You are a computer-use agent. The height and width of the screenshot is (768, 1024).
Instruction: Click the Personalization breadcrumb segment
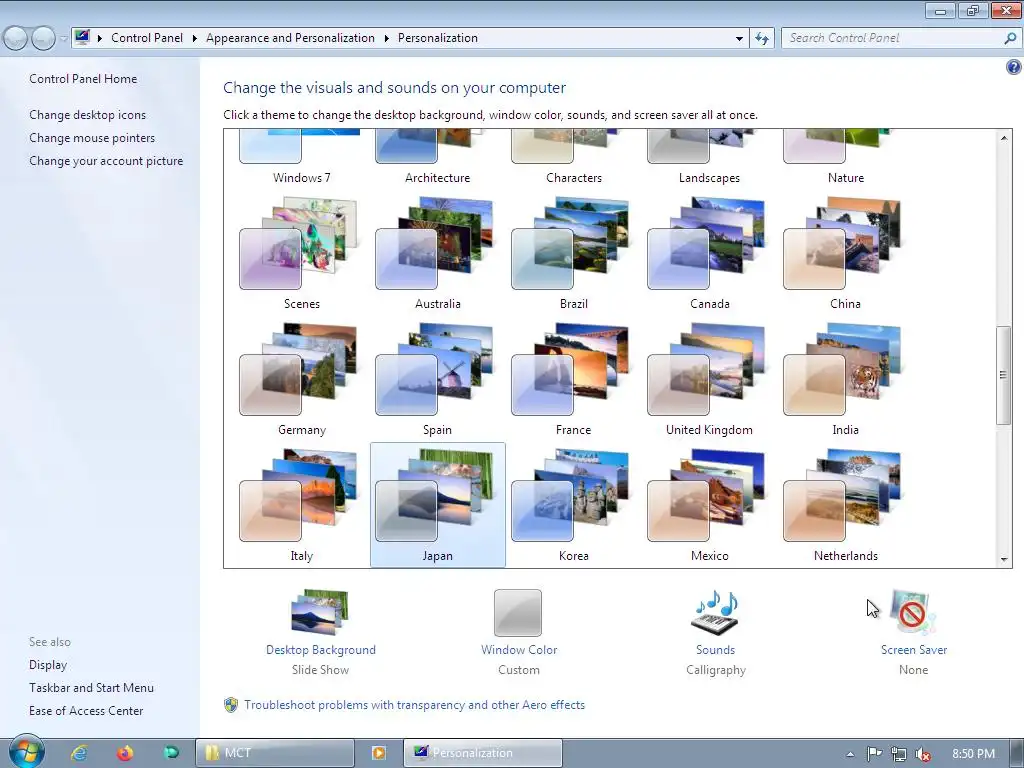pyautogui.click(x=438, y=38)
